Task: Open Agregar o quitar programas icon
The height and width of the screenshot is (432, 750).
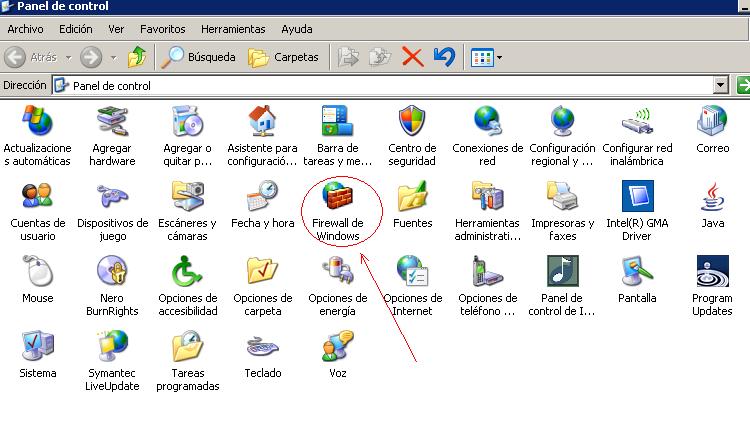Action: 187,121
